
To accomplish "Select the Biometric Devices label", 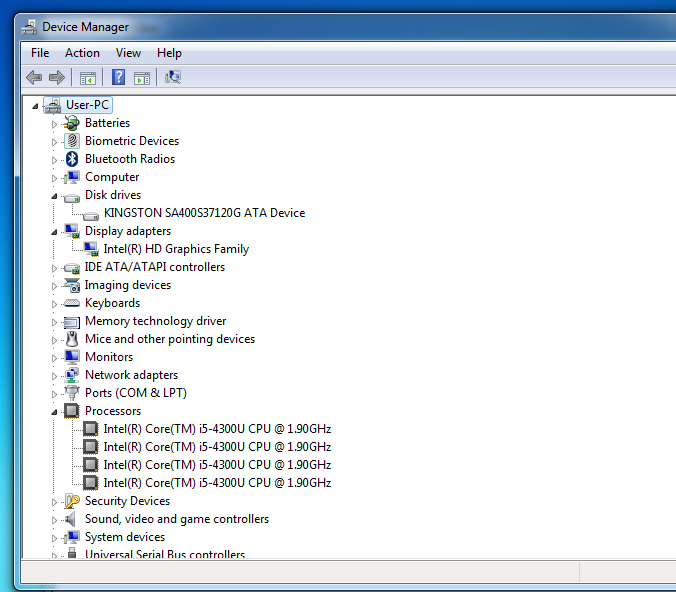I will [x=132, y=141].
